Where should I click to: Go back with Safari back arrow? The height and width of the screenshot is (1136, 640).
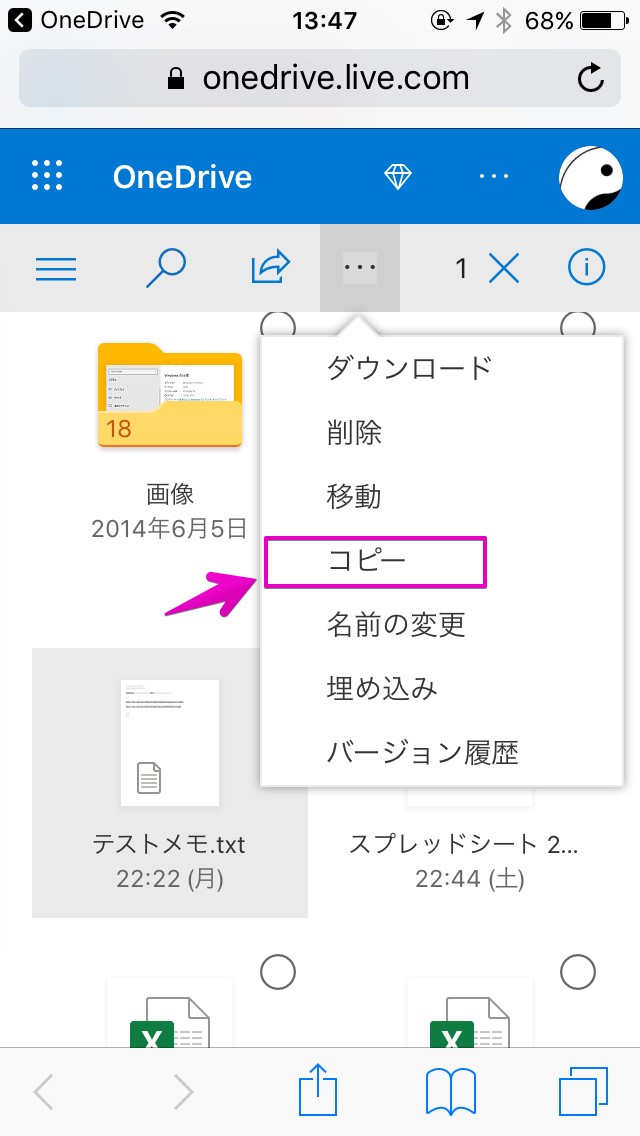(x=44, y=1092)
